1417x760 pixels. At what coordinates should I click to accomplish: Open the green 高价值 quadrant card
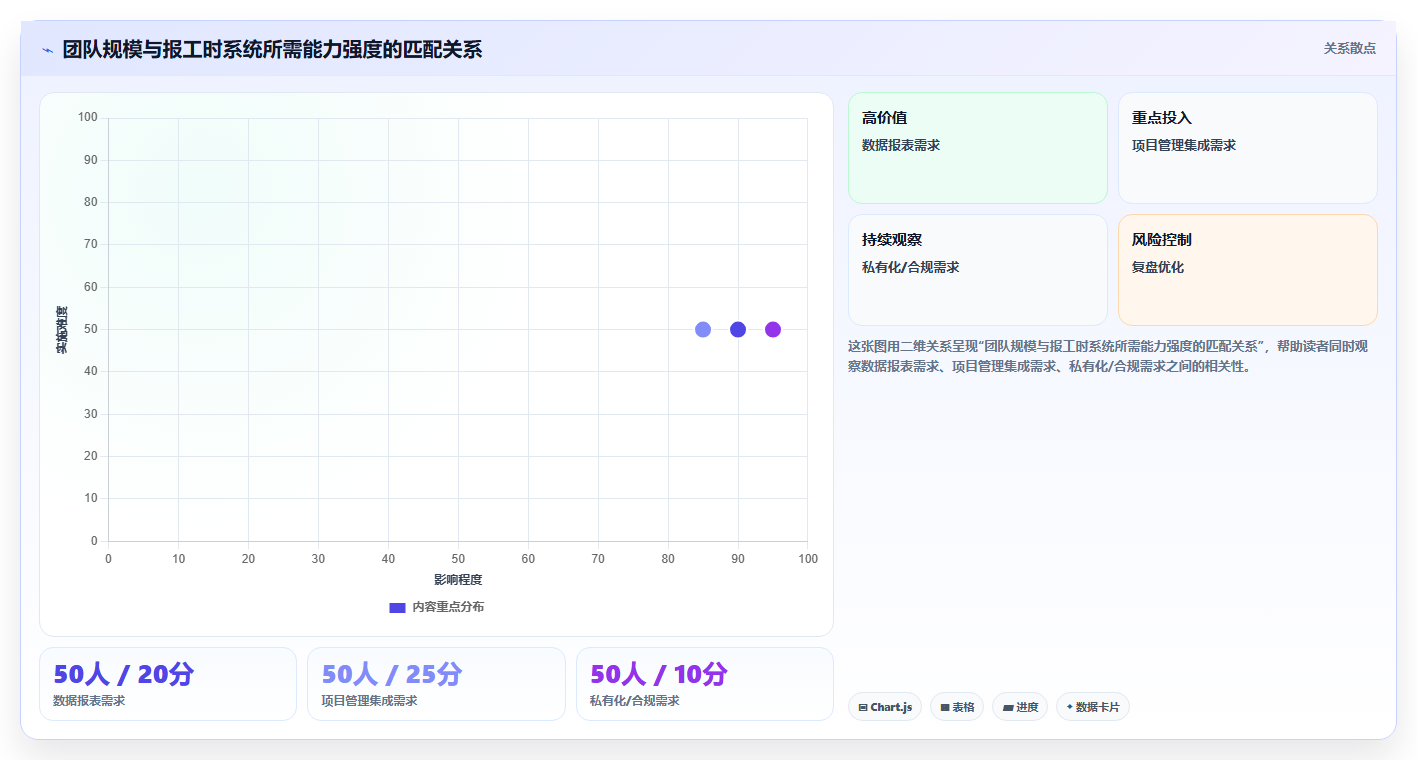[x=978, y=148]
